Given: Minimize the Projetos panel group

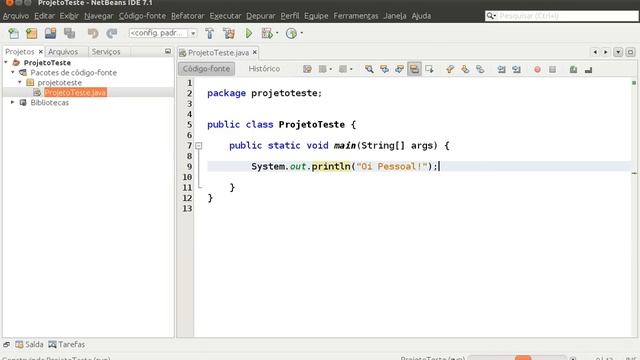Looking at the screenshot, I should tap(168, 51).
